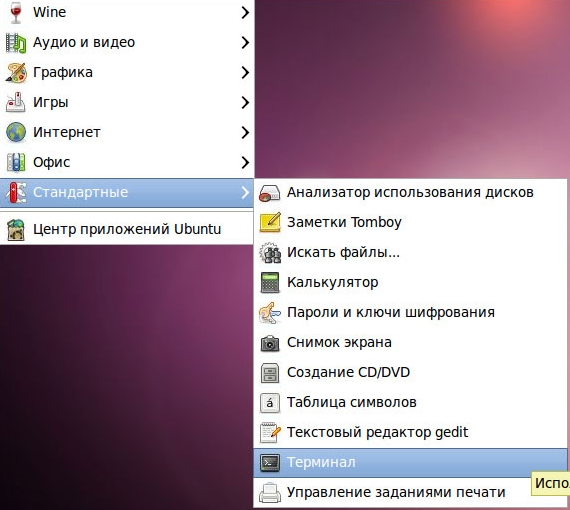The width and height of the screenshot is (570, 510).
Task: Click the Tomboy notes icon
Action: pyautogui.click(x=269, y=222)
